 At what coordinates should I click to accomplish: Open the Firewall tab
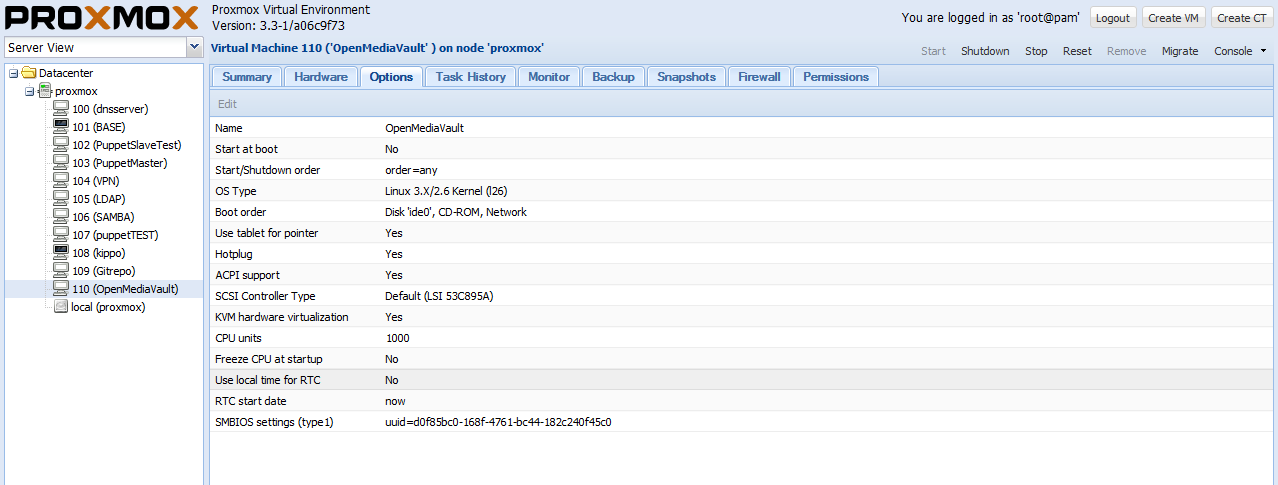pyautogui.click(x=759, y=77)
